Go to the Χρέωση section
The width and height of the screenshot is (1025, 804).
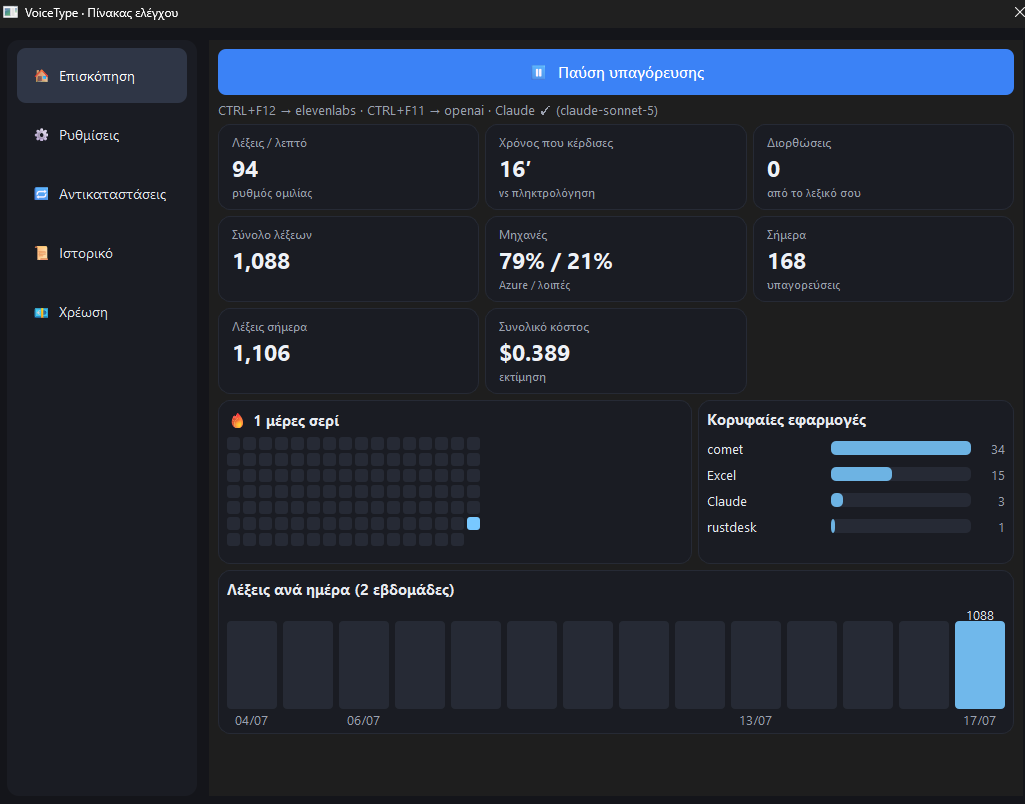(x=102, y=312)
